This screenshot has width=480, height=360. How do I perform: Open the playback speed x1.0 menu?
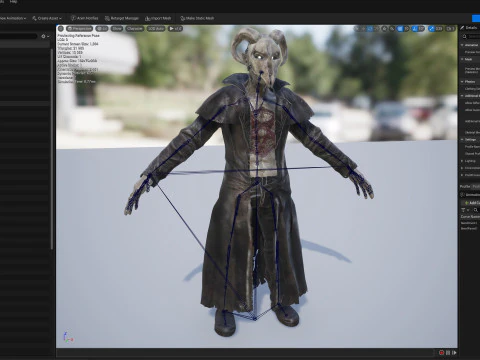[175, 29]
